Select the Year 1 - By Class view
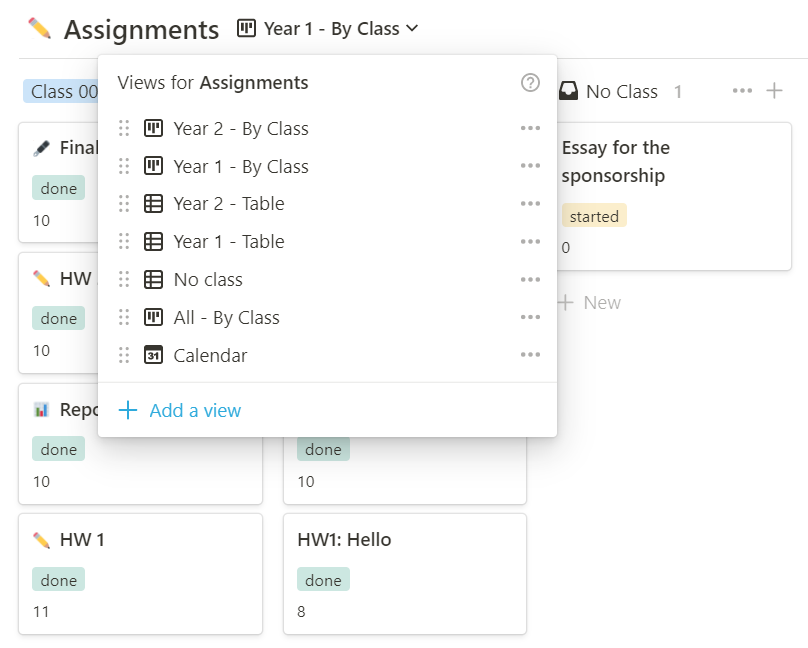The height and width of the screenshot is (648, 808). click(x=240, y=166)
